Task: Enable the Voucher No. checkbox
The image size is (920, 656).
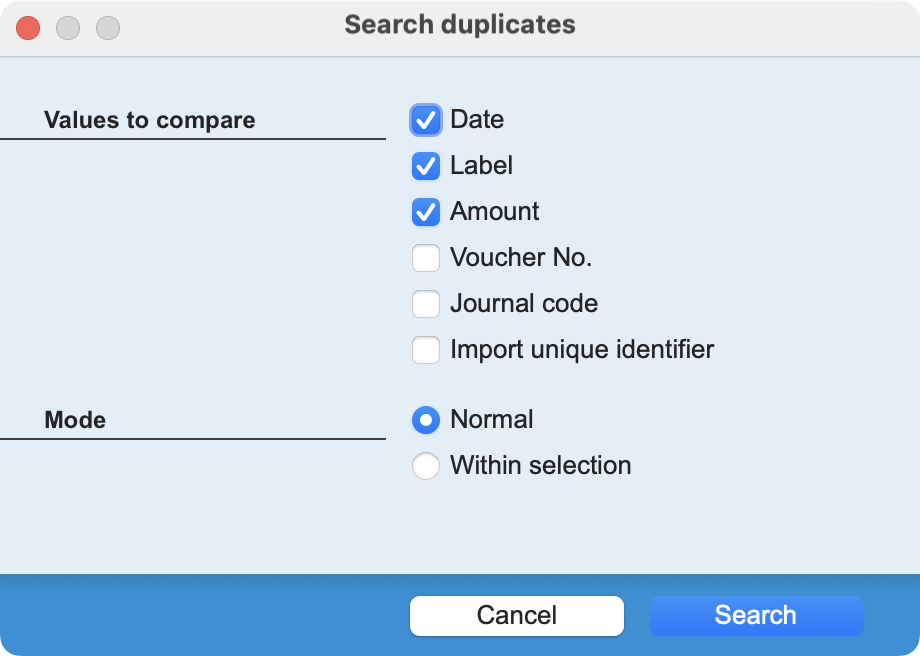Action: pyautogui.click(x=426, y=258)
